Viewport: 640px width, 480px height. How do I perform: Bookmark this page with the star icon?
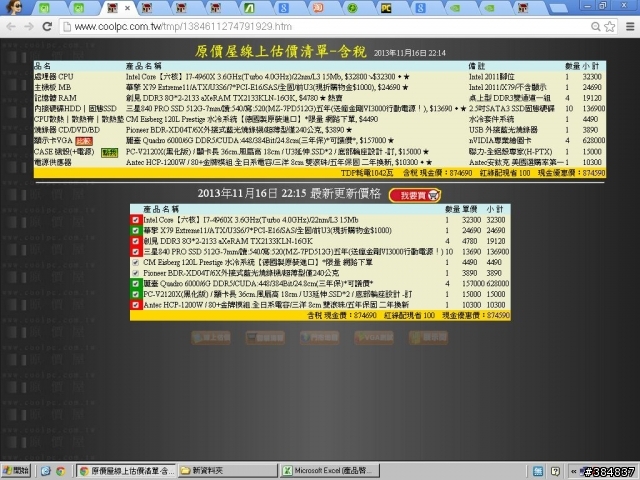click(x=610, y=27)
